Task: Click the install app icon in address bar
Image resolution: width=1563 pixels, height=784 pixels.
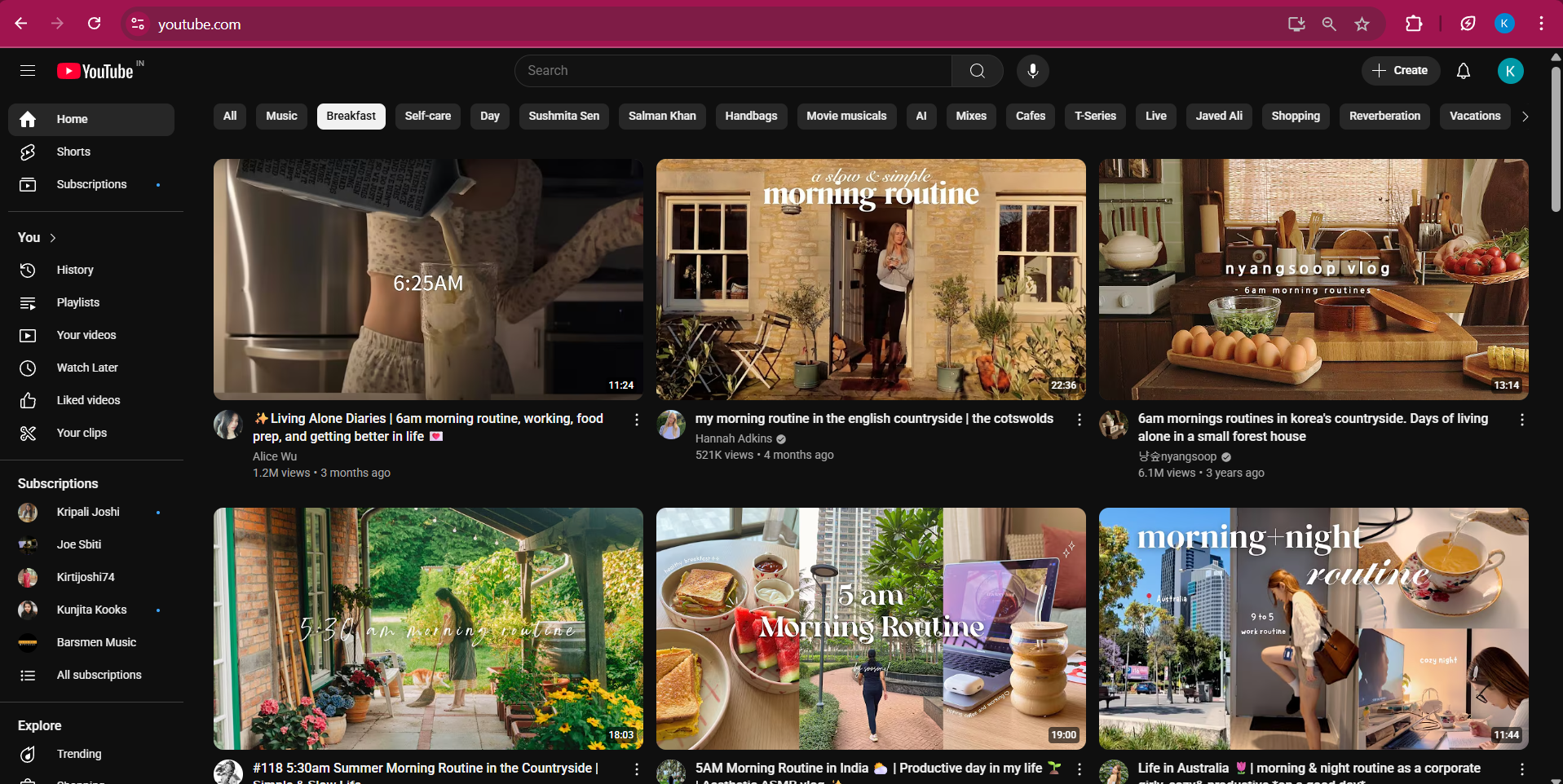Action: [x=1296, y=24]
